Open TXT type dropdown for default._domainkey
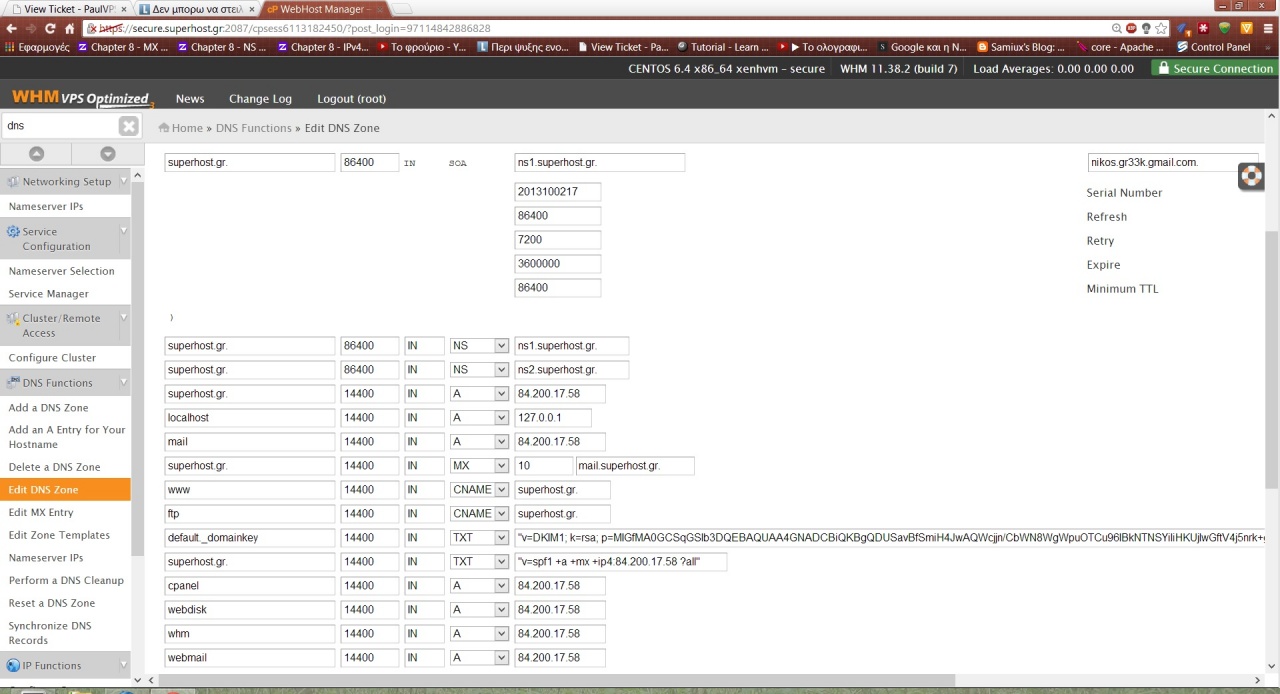Screen dimensions: 1280x694 point(479,537)
